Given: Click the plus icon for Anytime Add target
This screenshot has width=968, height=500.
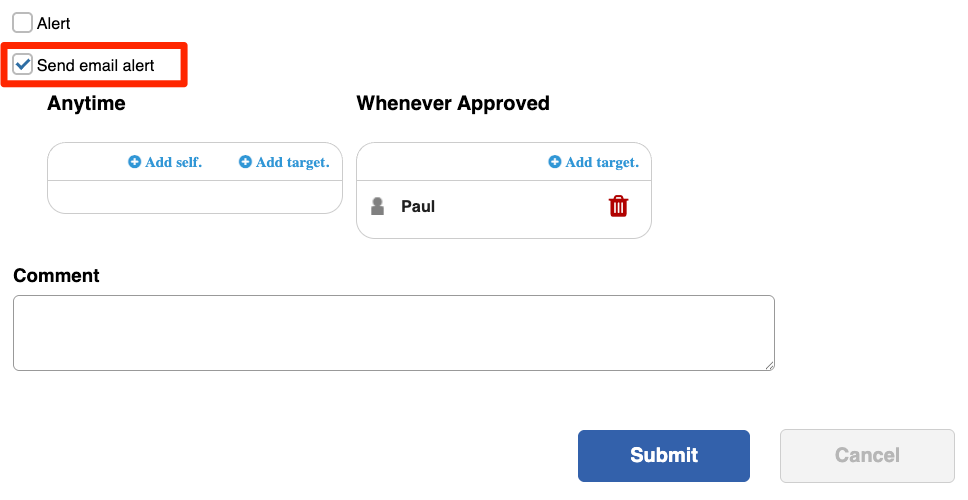Looking at the screenshot, I should click(245, 162).
